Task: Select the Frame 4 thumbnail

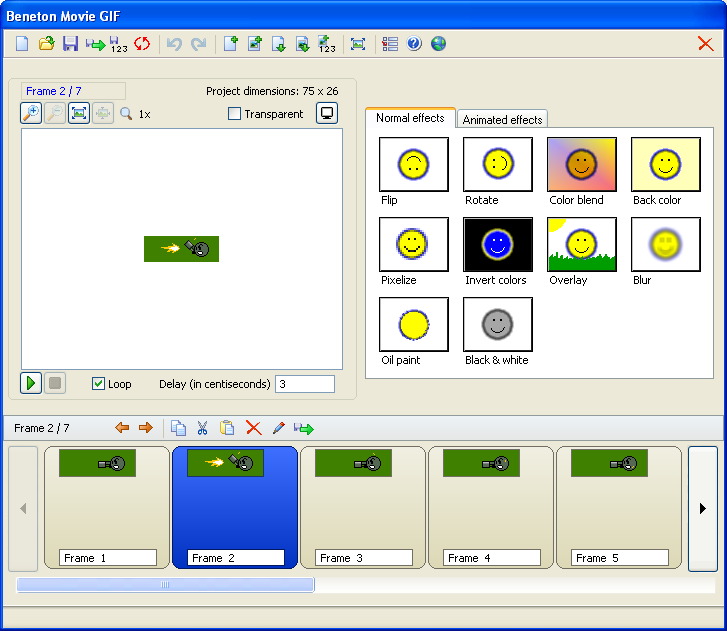Action: pos(490,507)
